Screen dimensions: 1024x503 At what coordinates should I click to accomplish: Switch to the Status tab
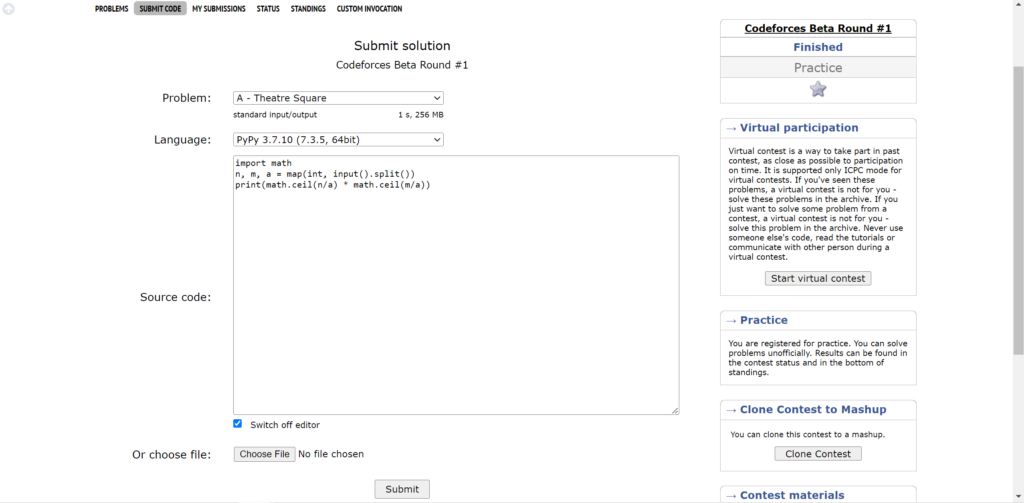tap(268, 9)
